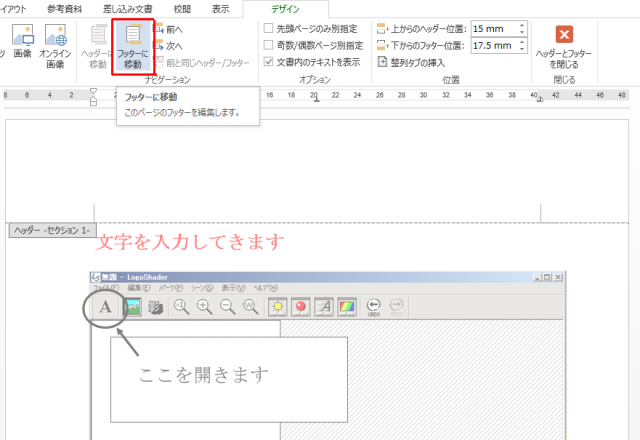This screenshot has width=640, height=440.
Task: Click the text 'A' tool in LogoShader image
Action: coord(104,307)
